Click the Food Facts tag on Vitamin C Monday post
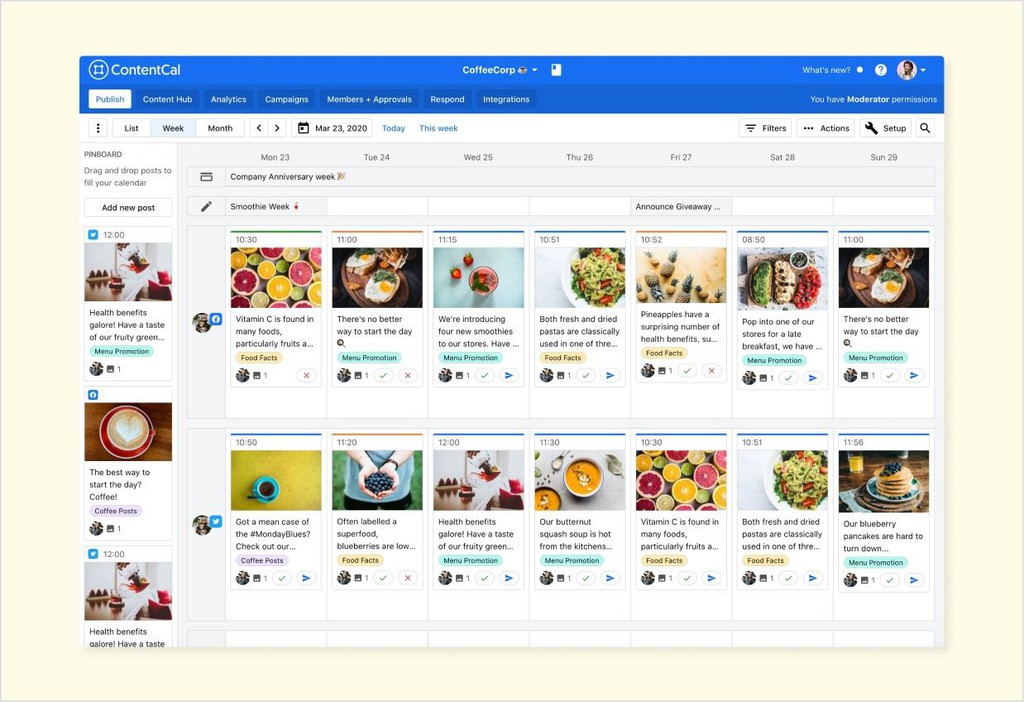1024x702 pixels. 259,358
